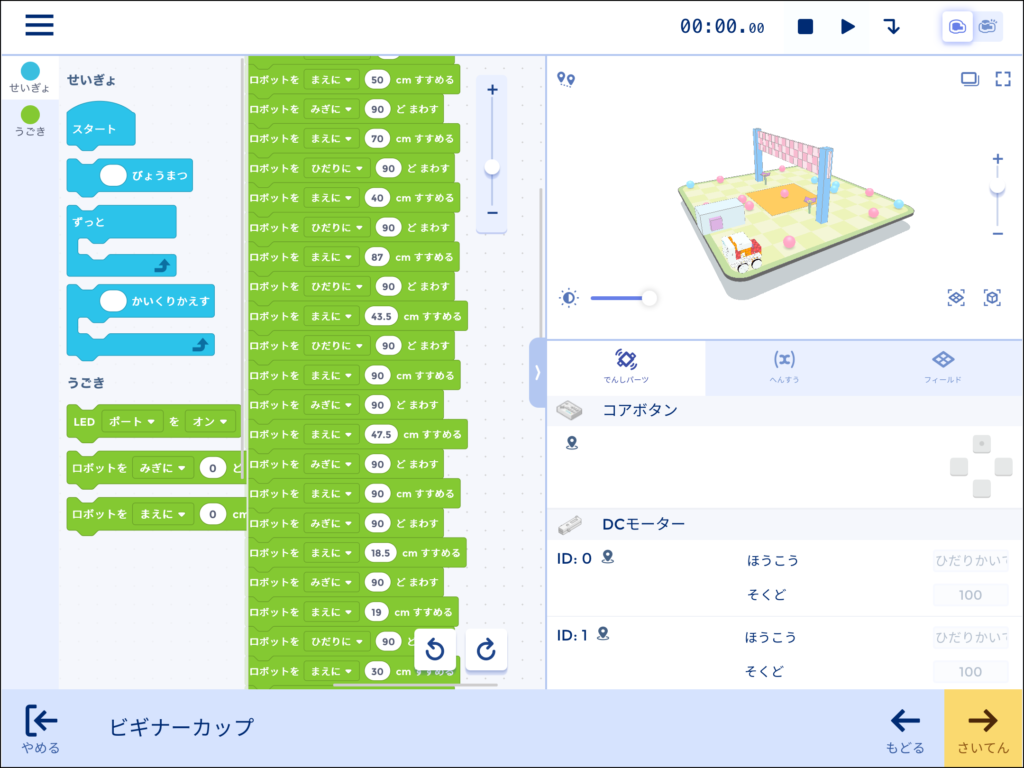
Task: Click the step-execution arrow icon
Action: pyautogui.click(x=892, y=27)
